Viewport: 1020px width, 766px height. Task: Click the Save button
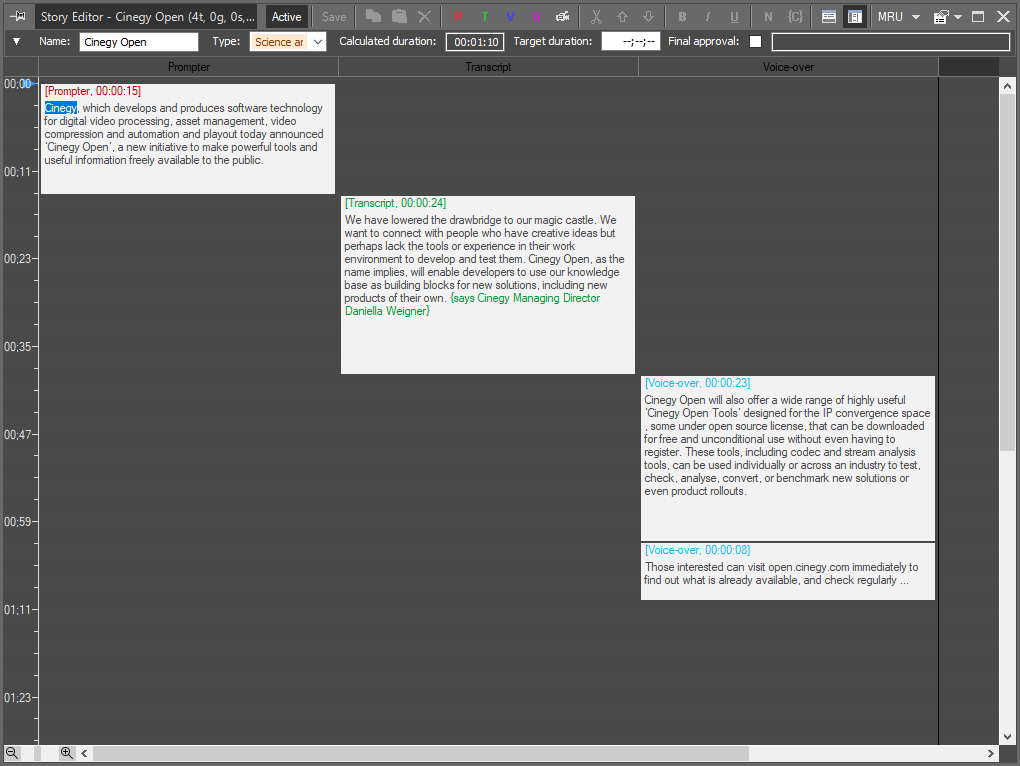tap(334, 17)
